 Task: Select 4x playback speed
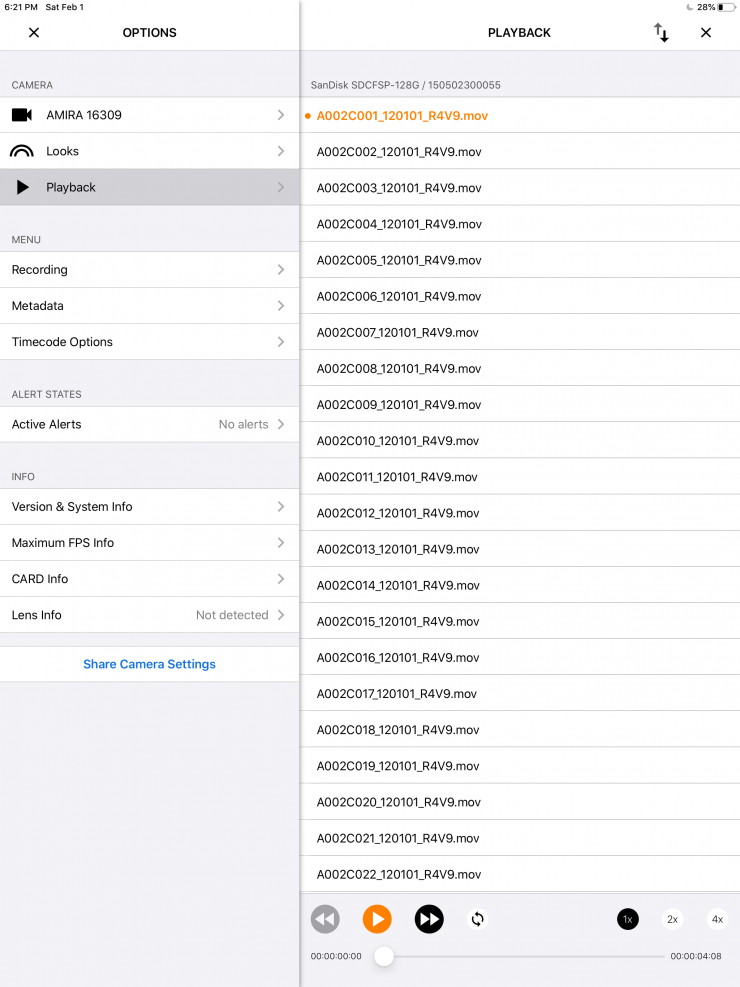717,919
